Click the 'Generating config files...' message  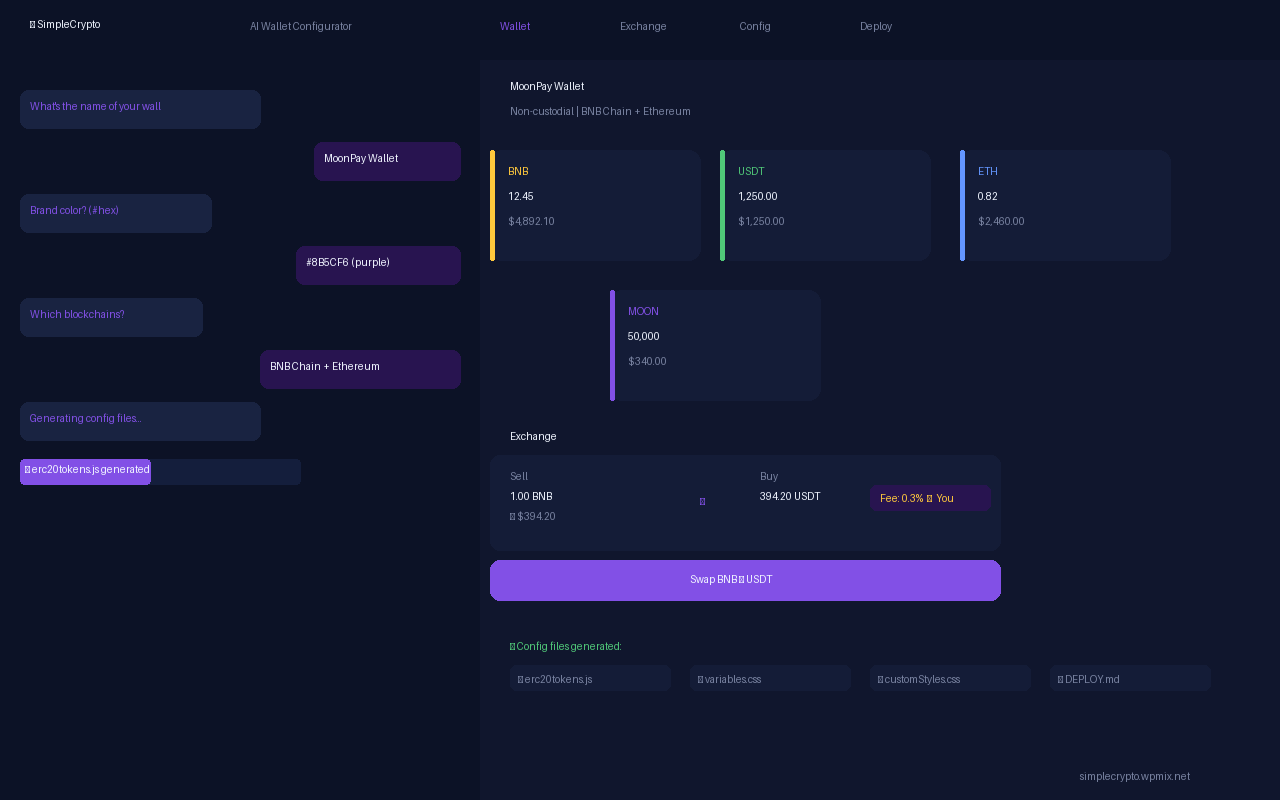pyautogui.click(x=140, y=421)
